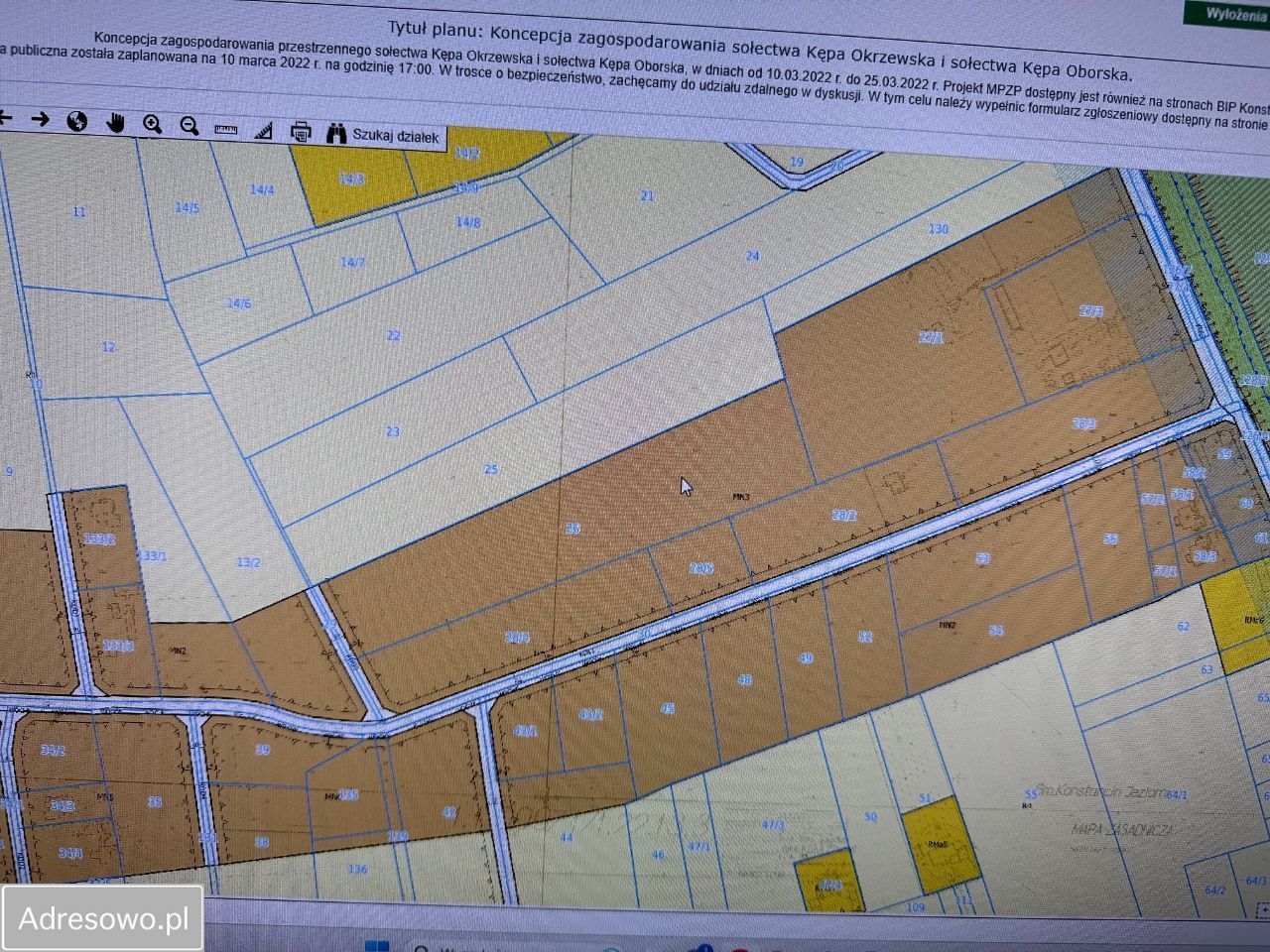The width and height of the screenshot is (1270, 952).
Task: Open the print map tool
Action: coord(301,131)
